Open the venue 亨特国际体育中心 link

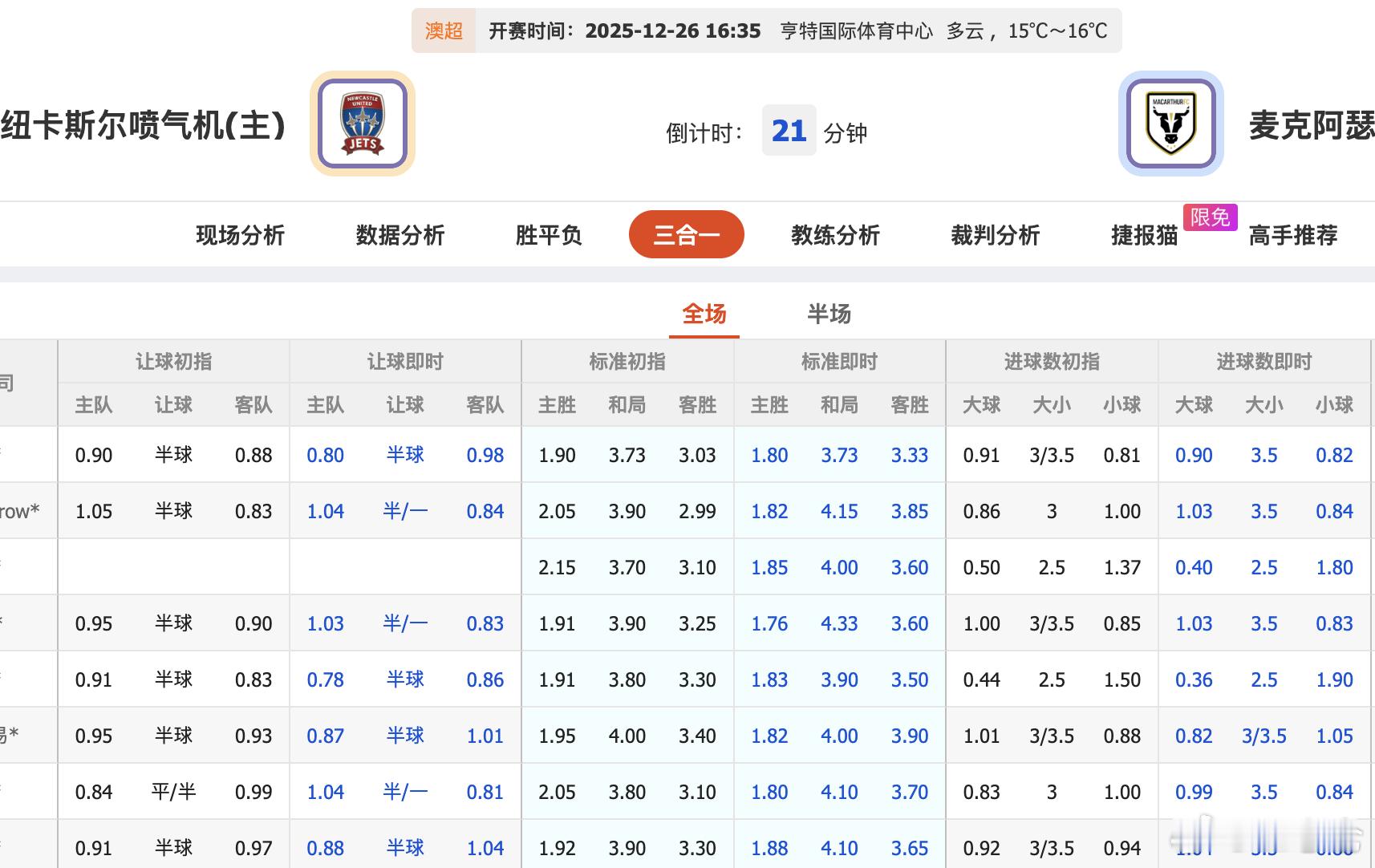(855, 31)
